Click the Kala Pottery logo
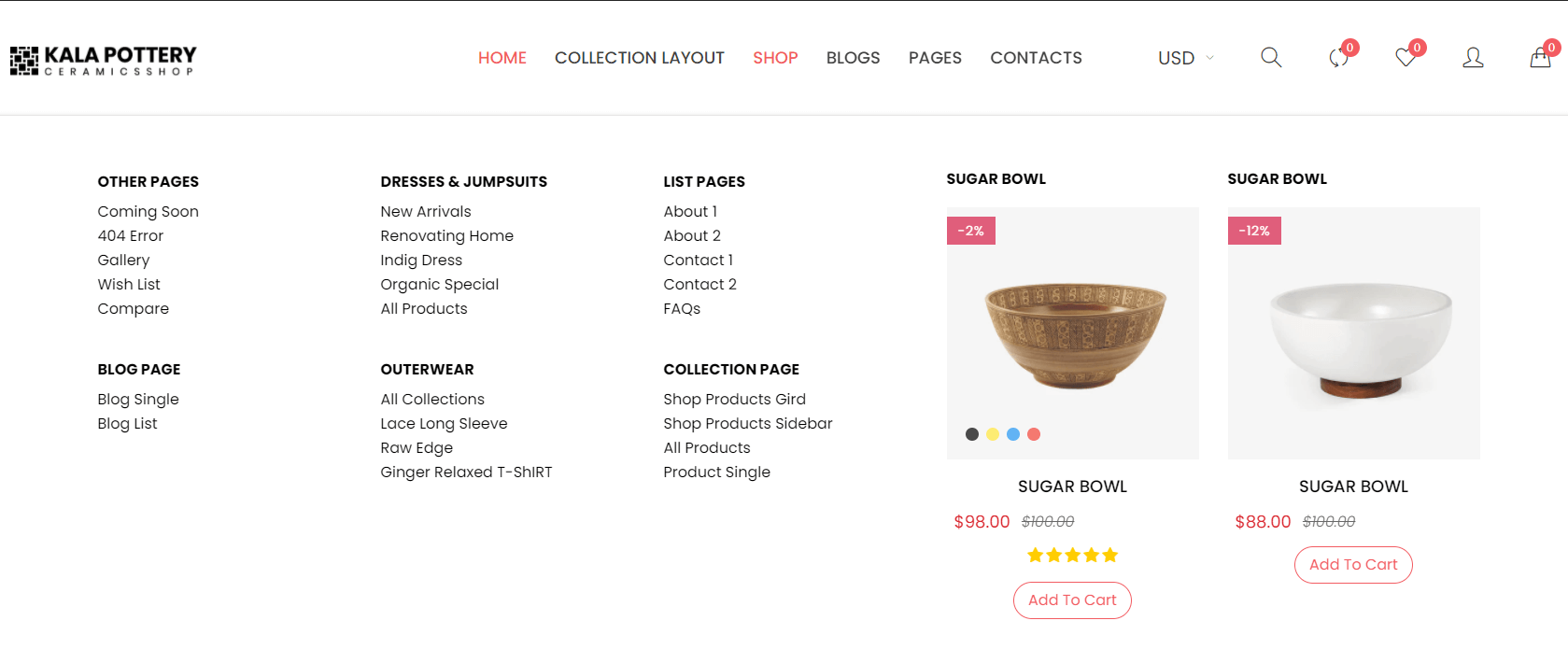This screenshot has height=649, width=1568. click(103, 60)
